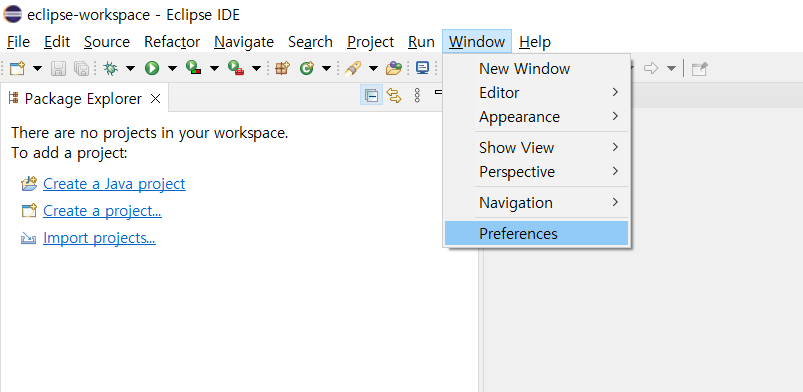Viewport: 803px width, 392px height.
Task: Select Preferences in the Window menu
Action: click(x=536, y=234)
